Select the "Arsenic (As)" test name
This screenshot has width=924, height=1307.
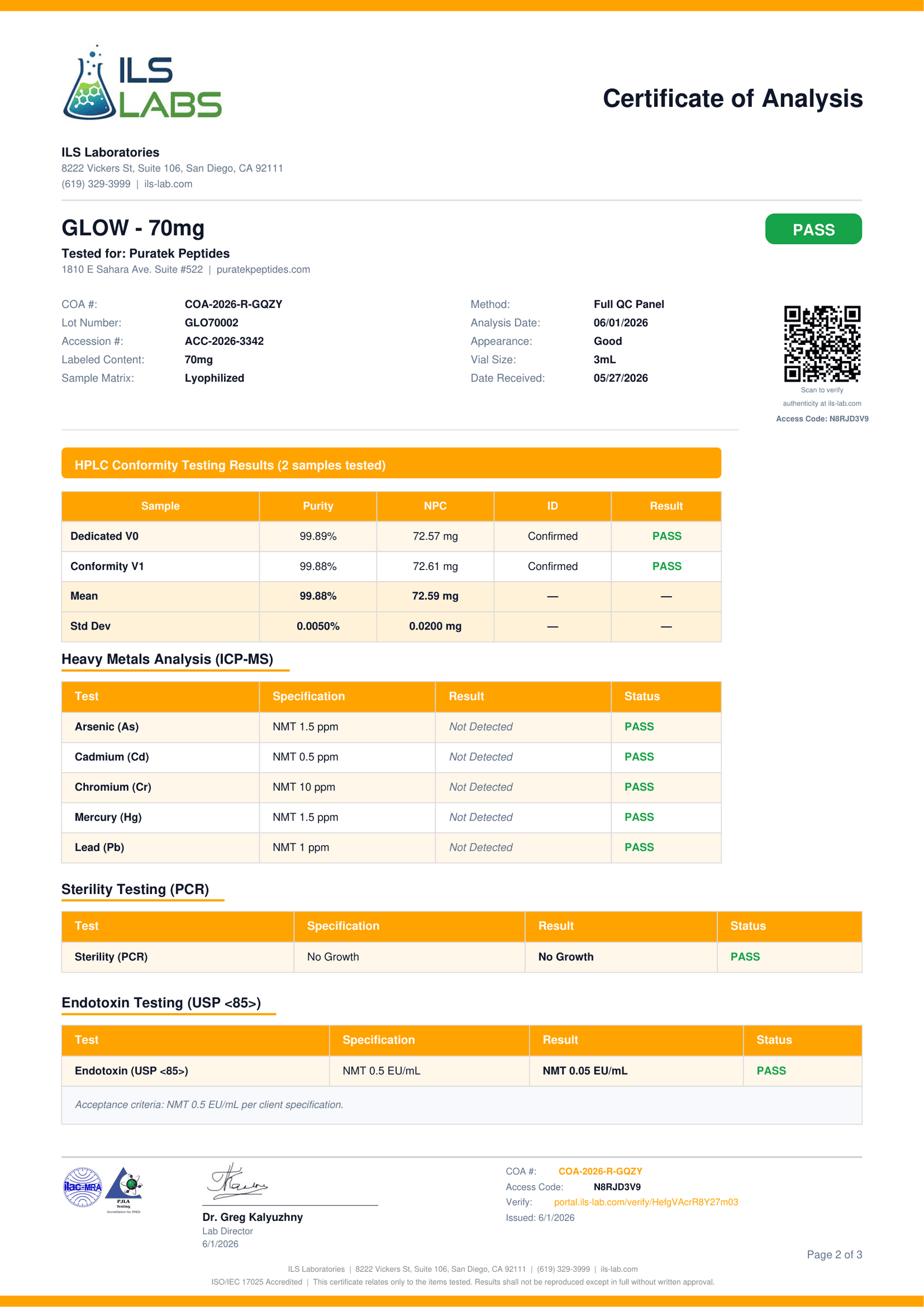[107, 727]
